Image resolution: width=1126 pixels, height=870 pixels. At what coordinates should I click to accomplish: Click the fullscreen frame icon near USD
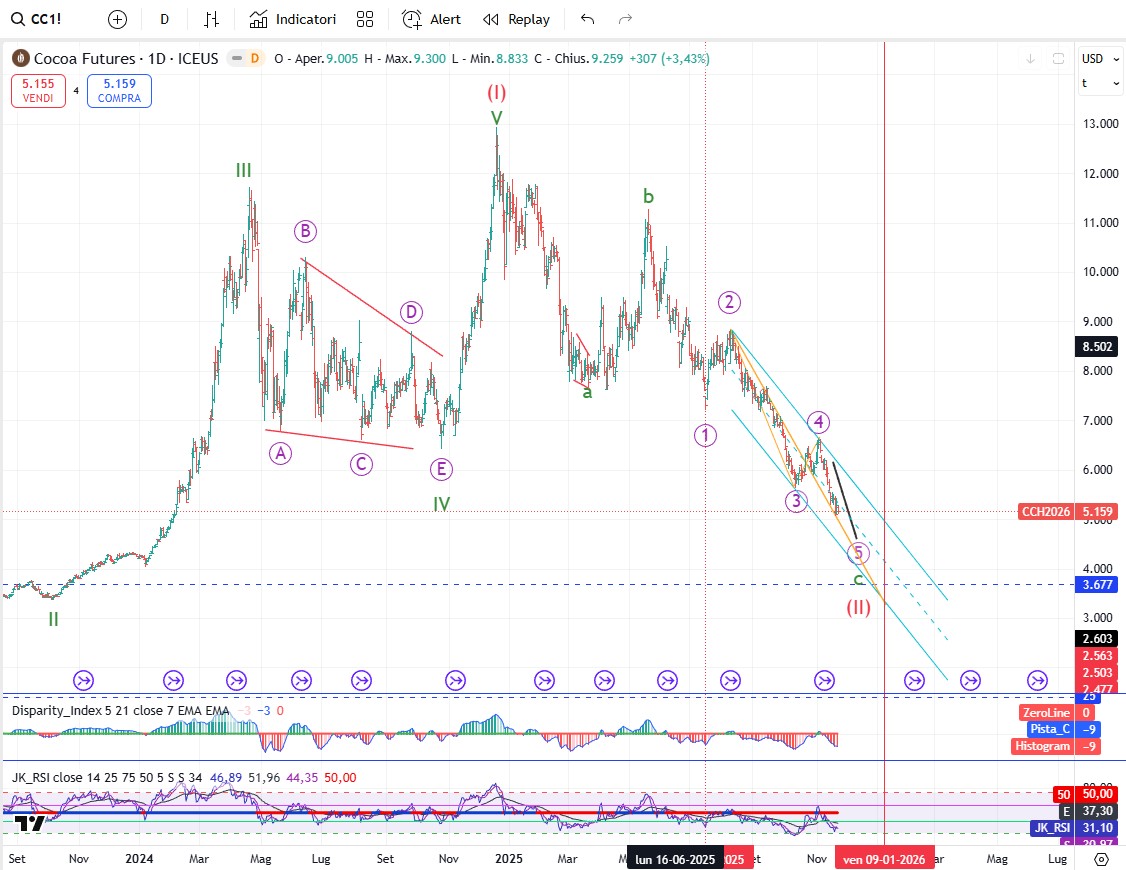point(1058,59)
